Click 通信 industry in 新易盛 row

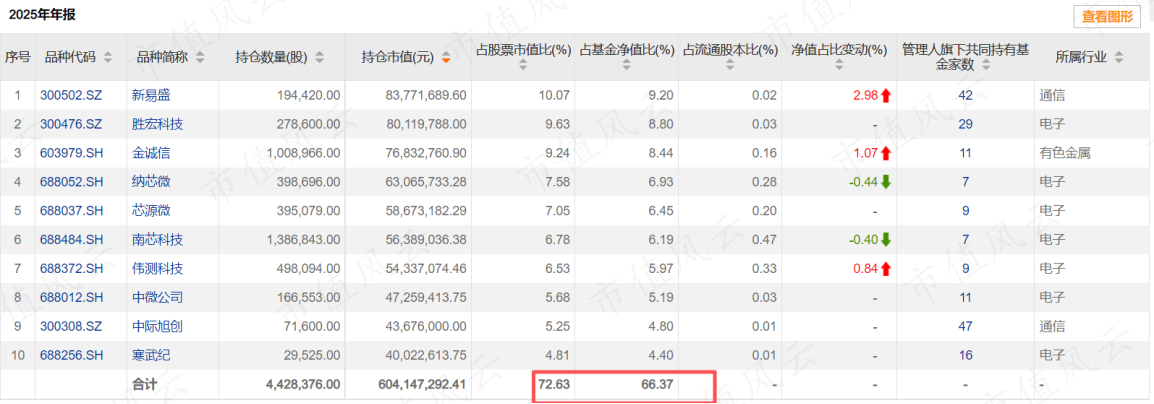coord(1054,95)
